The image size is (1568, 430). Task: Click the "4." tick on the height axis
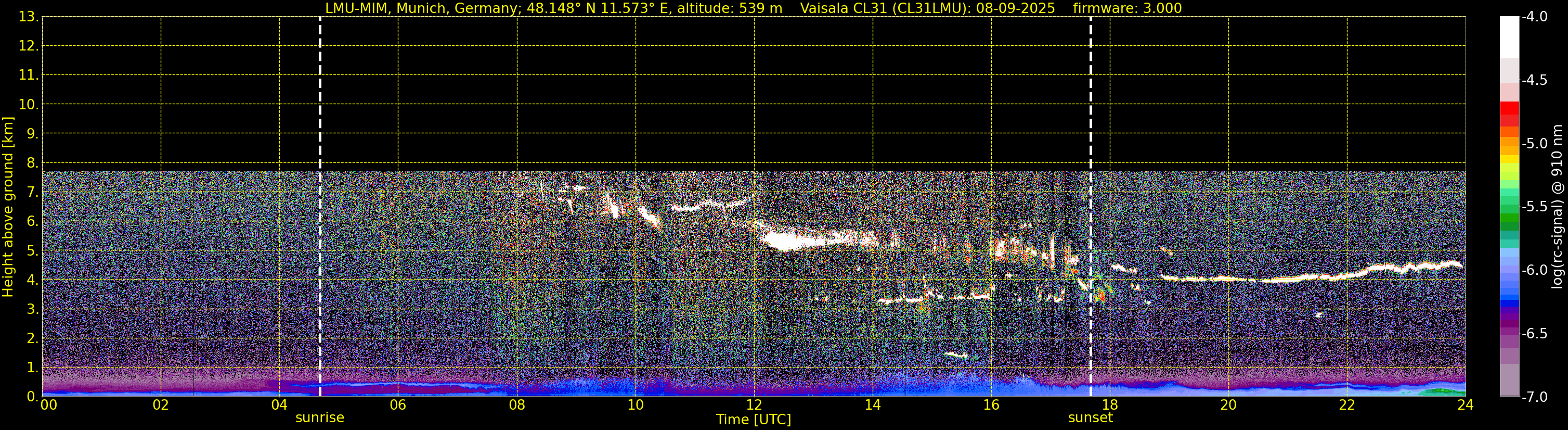pos(32,280)
